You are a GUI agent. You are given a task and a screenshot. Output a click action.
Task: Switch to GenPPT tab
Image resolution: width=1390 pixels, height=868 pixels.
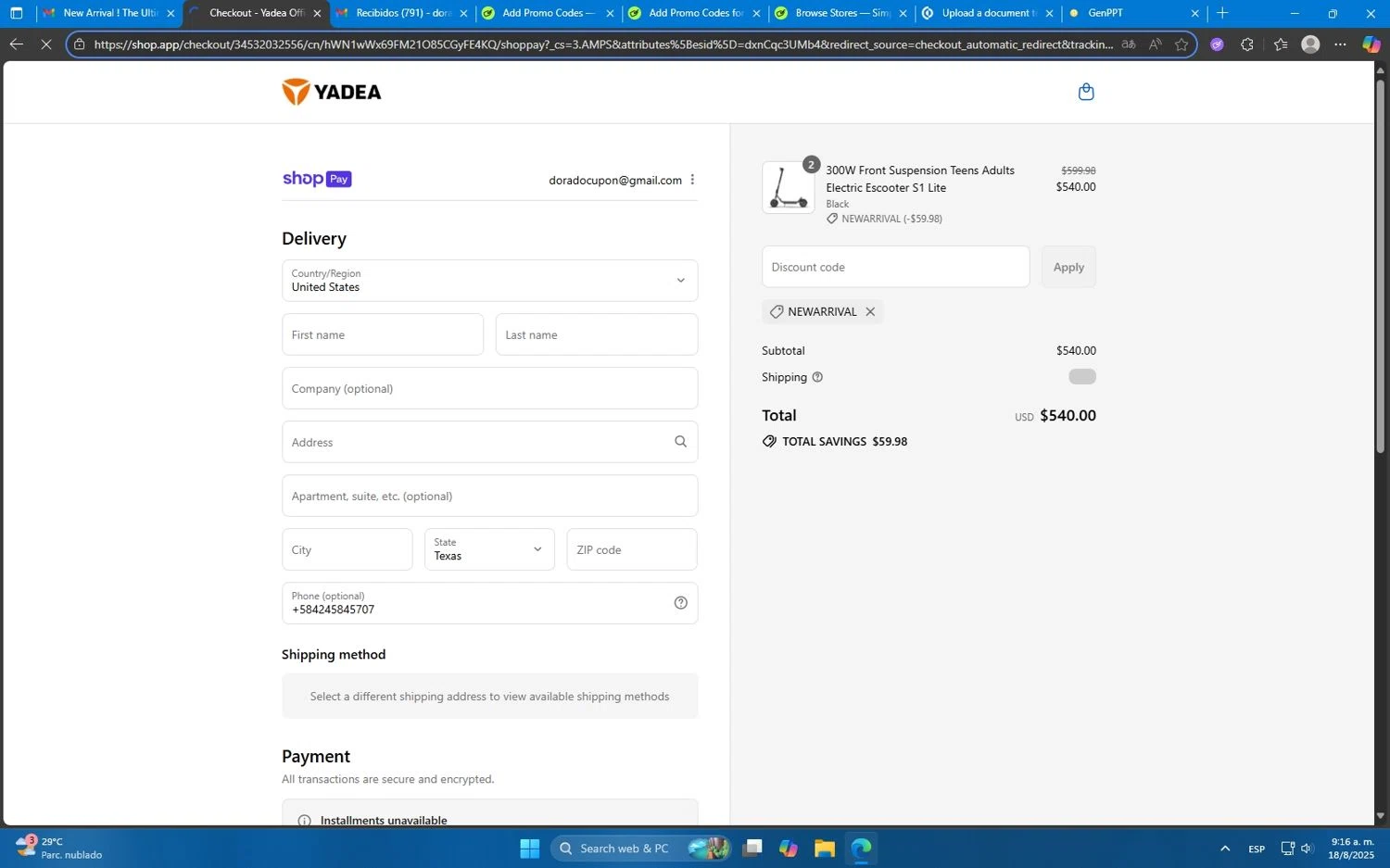(x=1132, y=13)
